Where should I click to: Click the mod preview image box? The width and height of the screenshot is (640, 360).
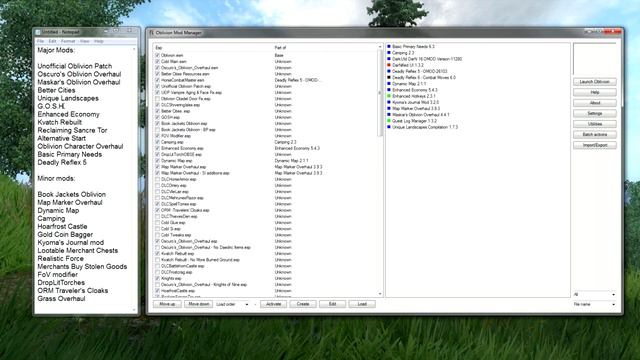[x=594, y=59]
